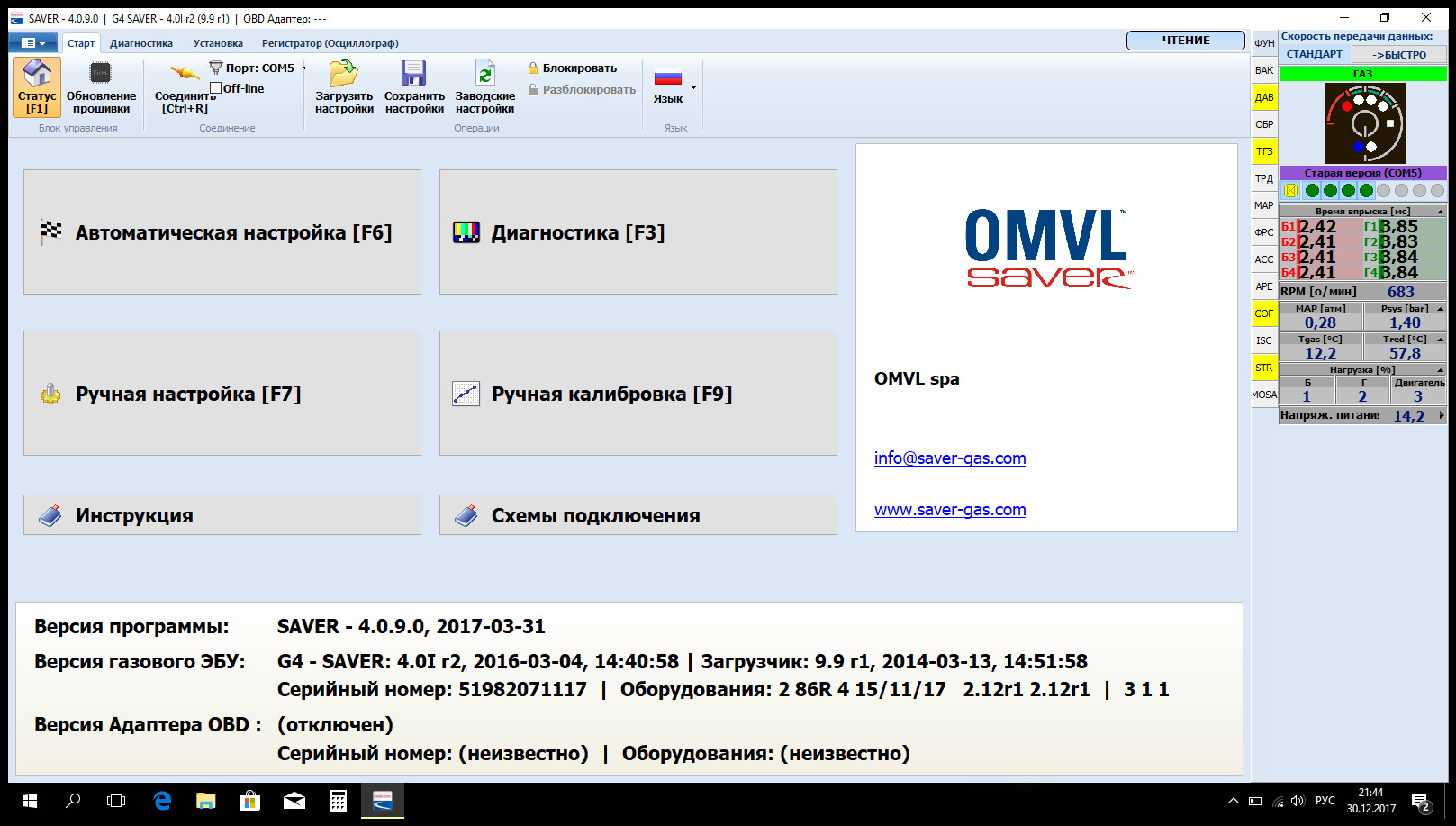Viewport: 1456px width, 826px height.
Task: Open the Диагностика ribbon tab
Action: (x=141, y=43)
